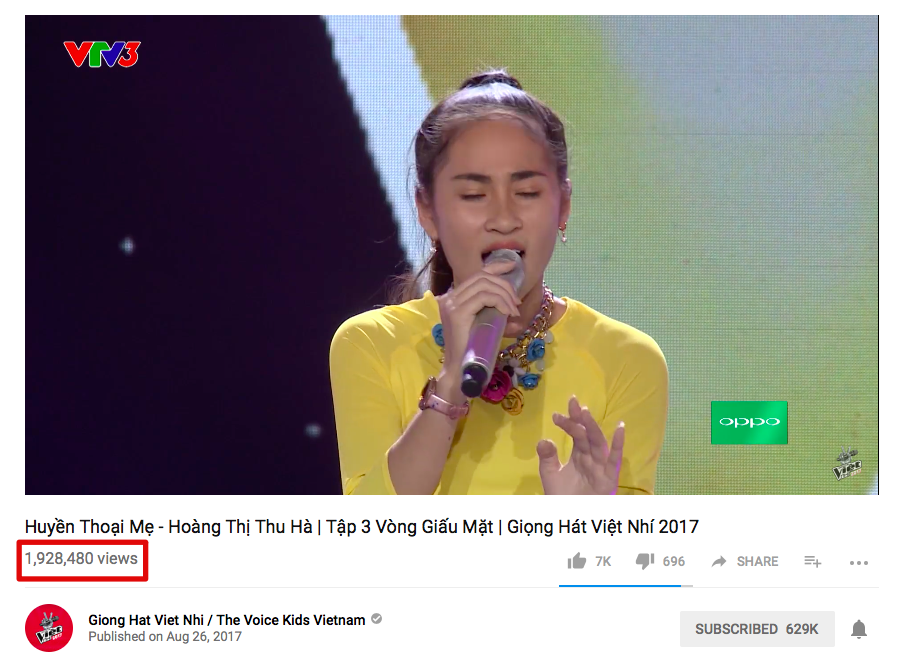Like the video with the thumbs-up icon
Viewport: 897px width, 663px height.
point(577,561)
